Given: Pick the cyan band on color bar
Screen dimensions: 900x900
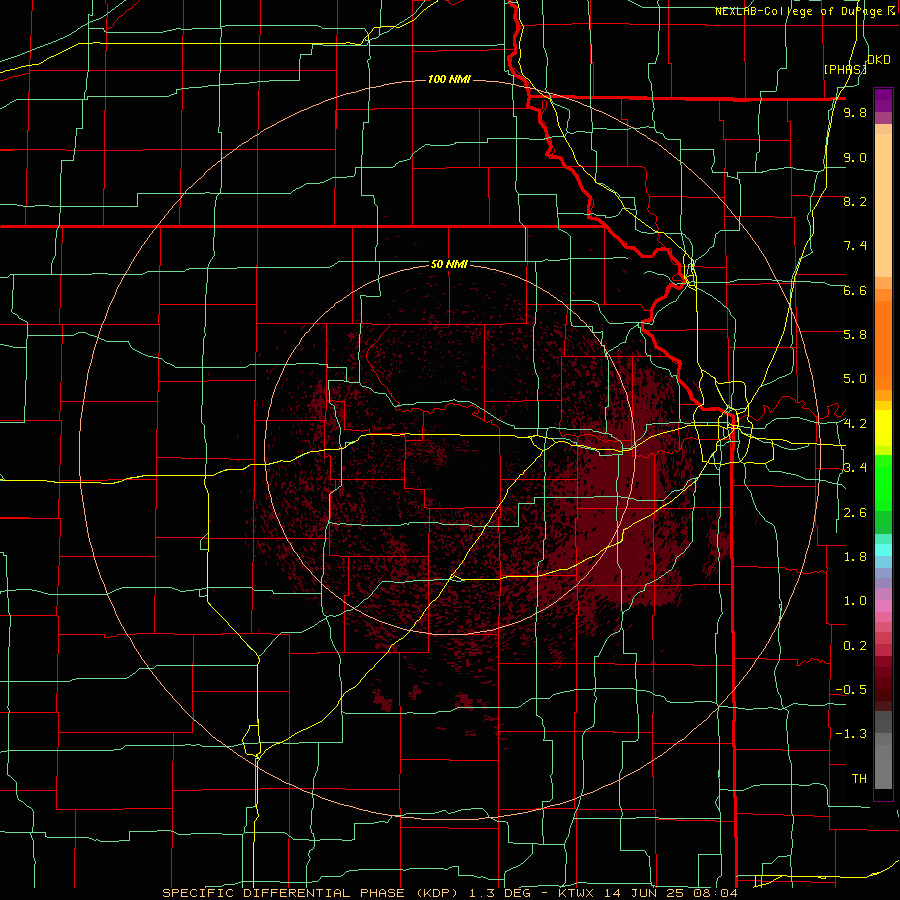Looking at the screenshot, I should pos(883,550).
